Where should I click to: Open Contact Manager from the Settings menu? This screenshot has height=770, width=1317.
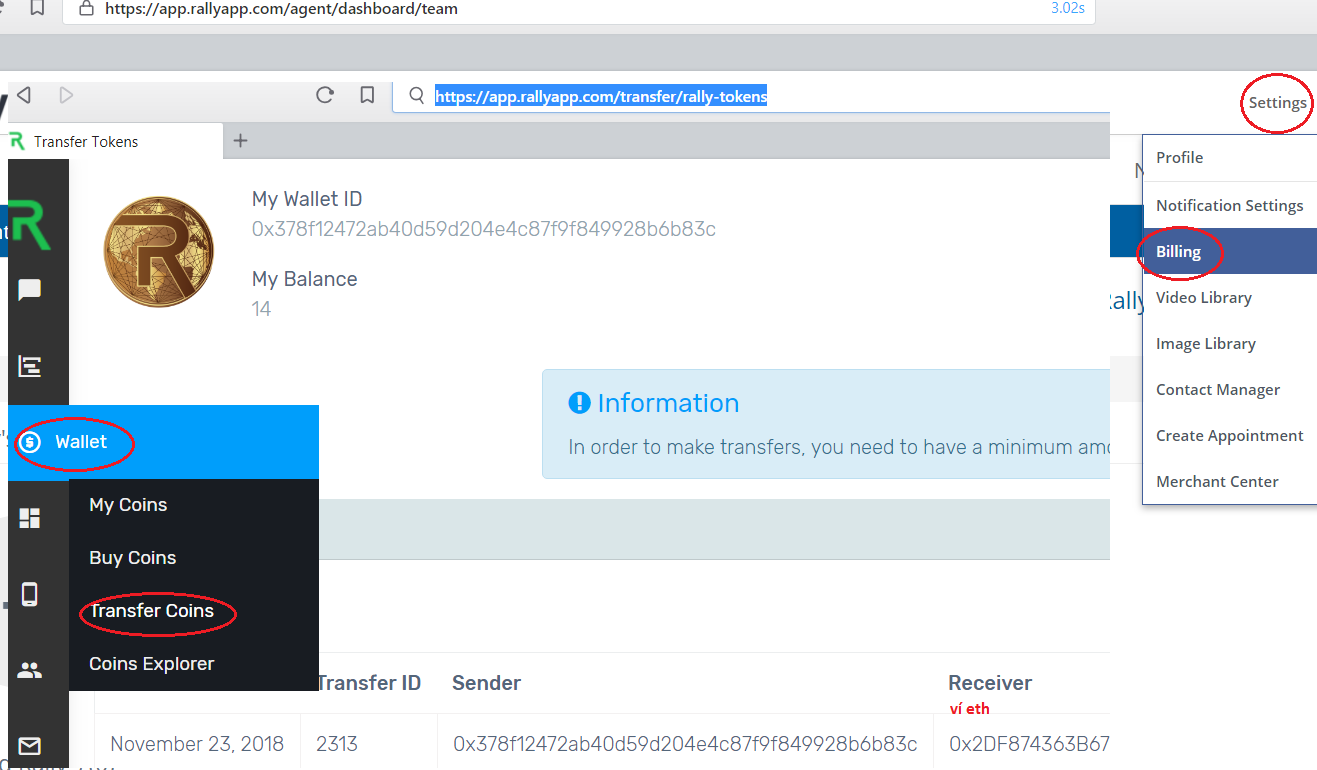click(1230, 389)
